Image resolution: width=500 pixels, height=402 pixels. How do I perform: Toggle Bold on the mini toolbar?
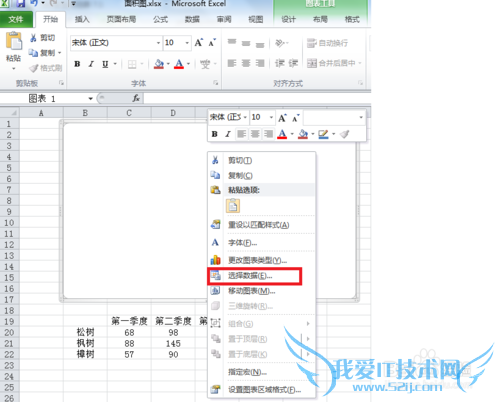point(215,134)
